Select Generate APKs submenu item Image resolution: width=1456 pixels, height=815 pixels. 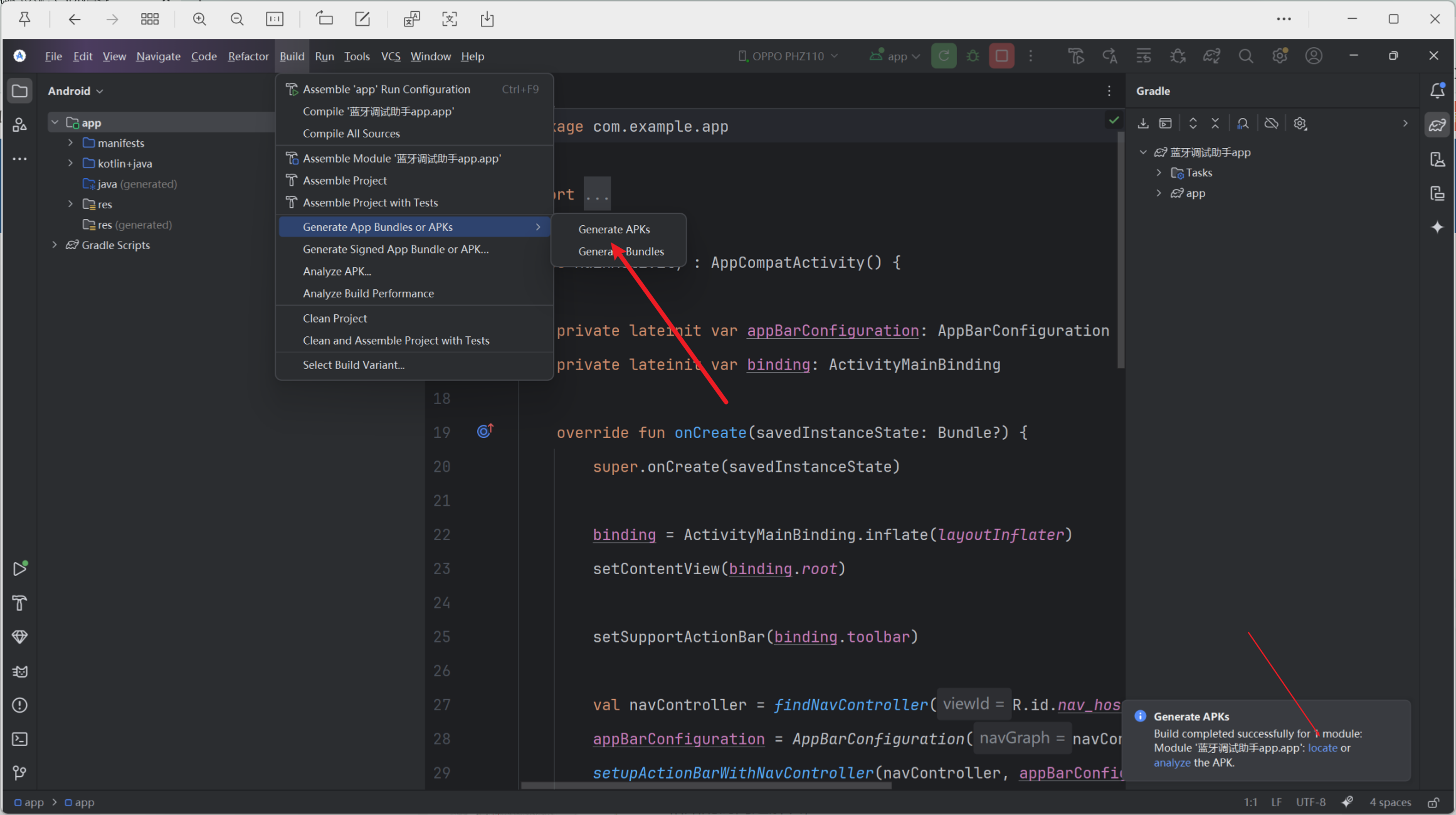coord(614,229)
